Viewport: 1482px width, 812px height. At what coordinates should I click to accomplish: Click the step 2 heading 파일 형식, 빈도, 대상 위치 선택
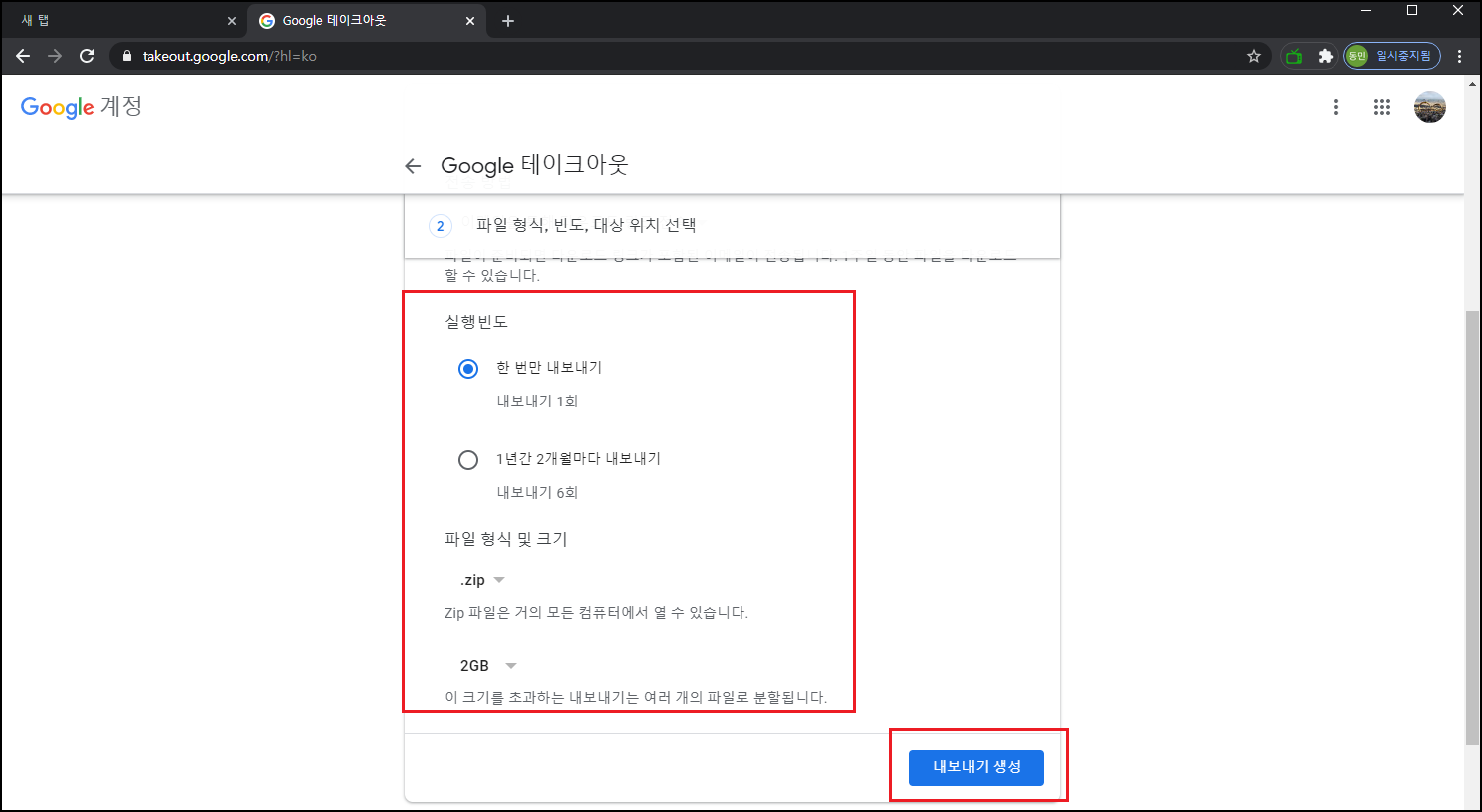[586, 225]
